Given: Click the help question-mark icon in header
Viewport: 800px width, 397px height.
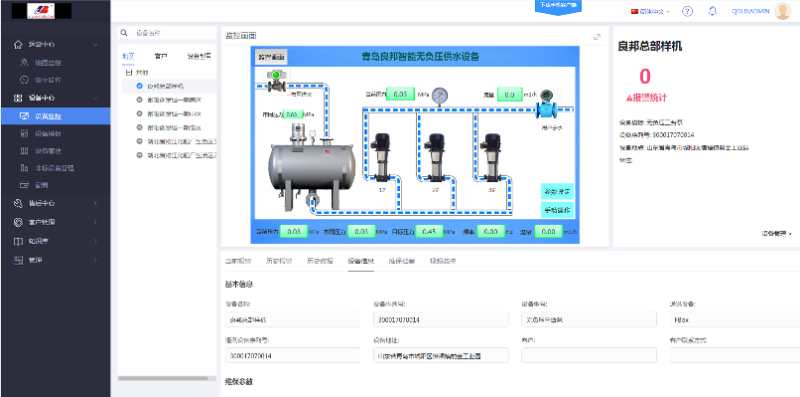Looking at the screenshot, I should coord(687,11).
